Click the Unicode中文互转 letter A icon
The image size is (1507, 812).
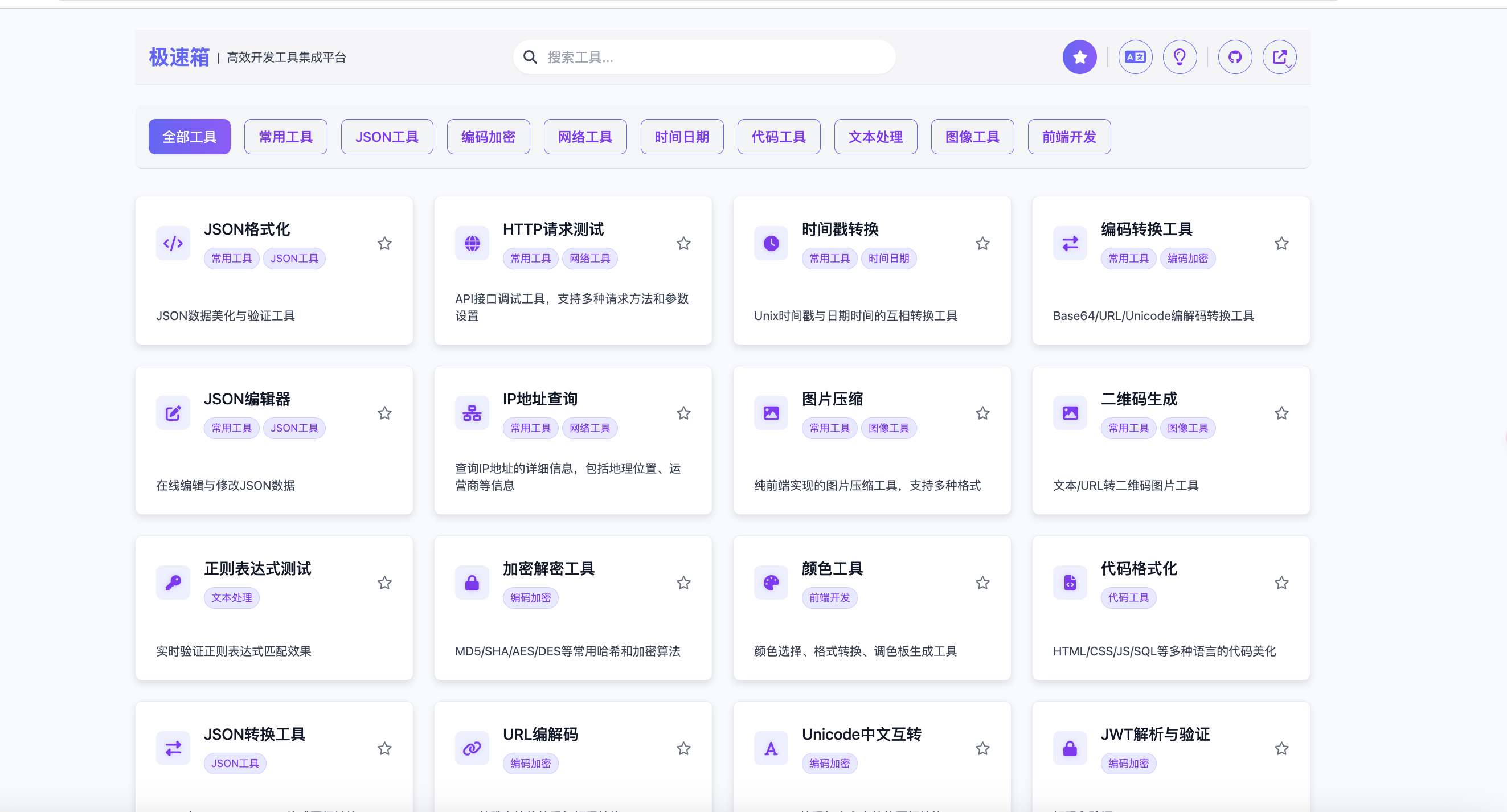click(x=771, y=748)
